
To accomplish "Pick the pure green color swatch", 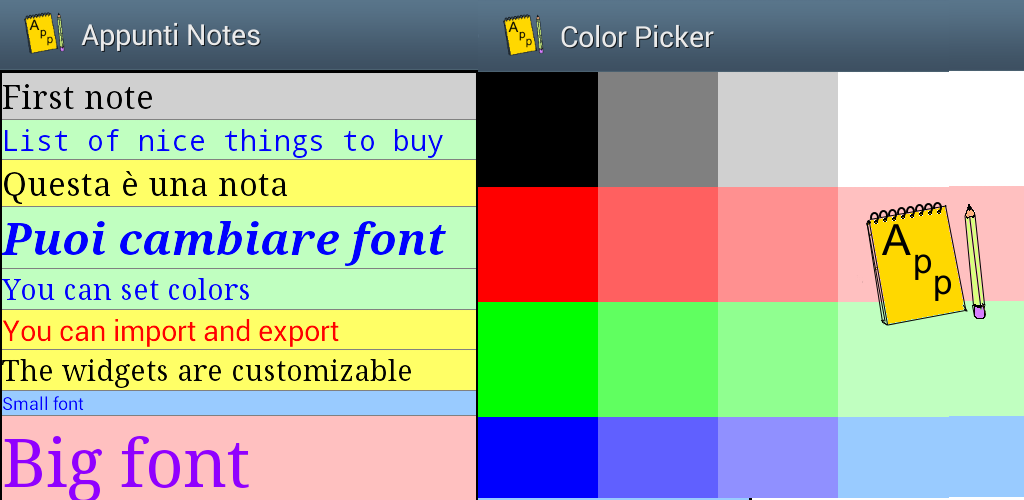I will 538,359.
